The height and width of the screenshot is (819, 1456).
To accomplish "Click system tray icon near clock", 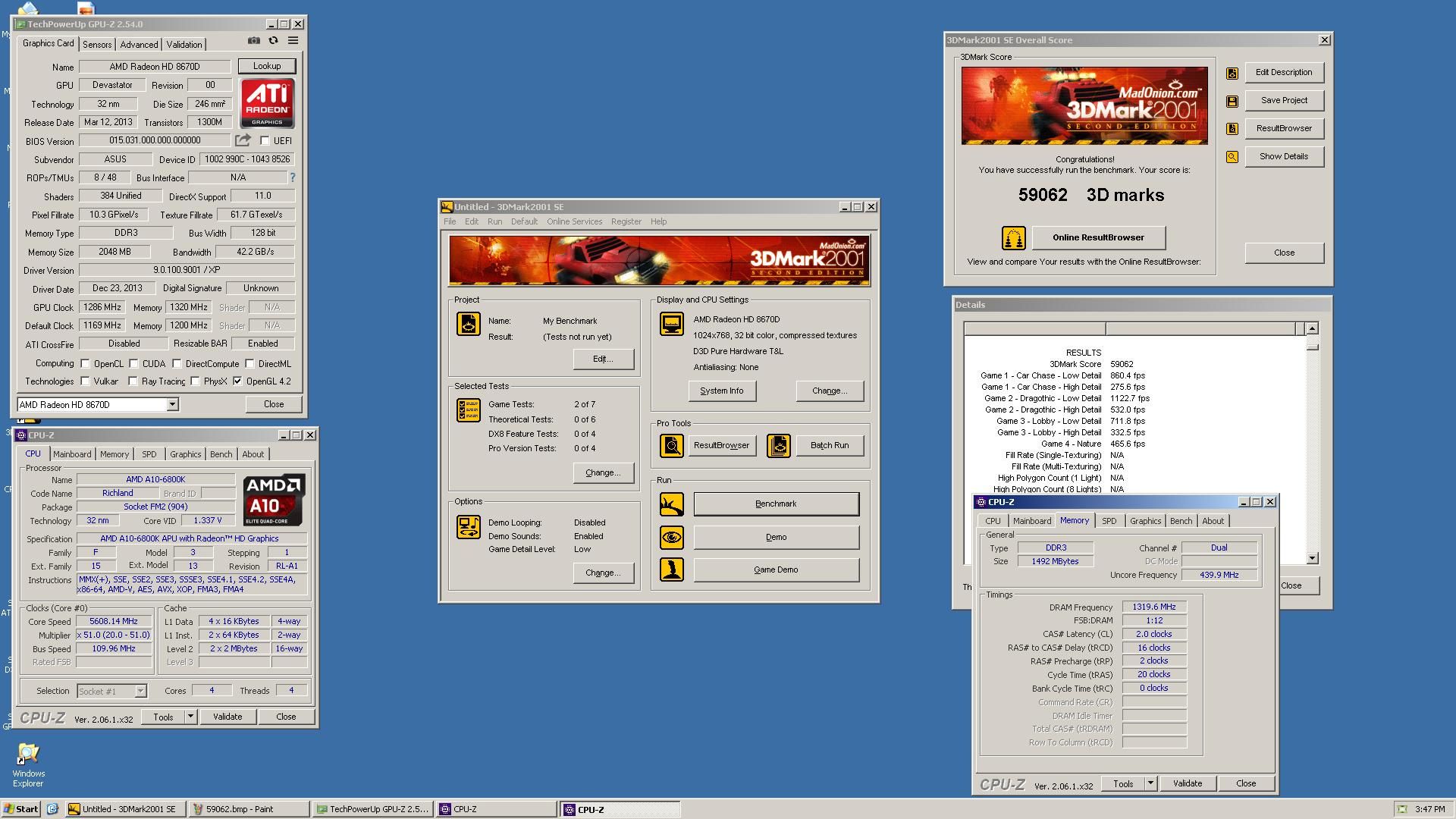I will pyautogui.click(x=1402, y=809).
